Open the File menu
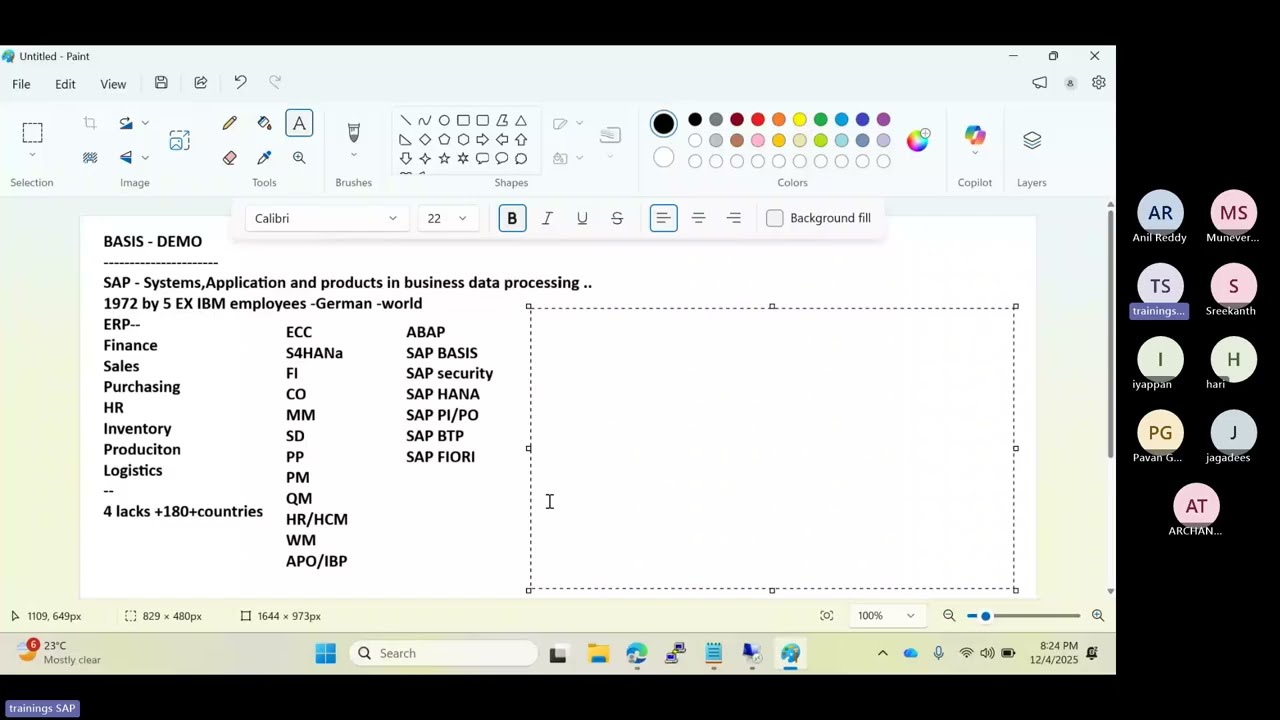Viewport: 1280px width, 720px height. click(21, 84)
